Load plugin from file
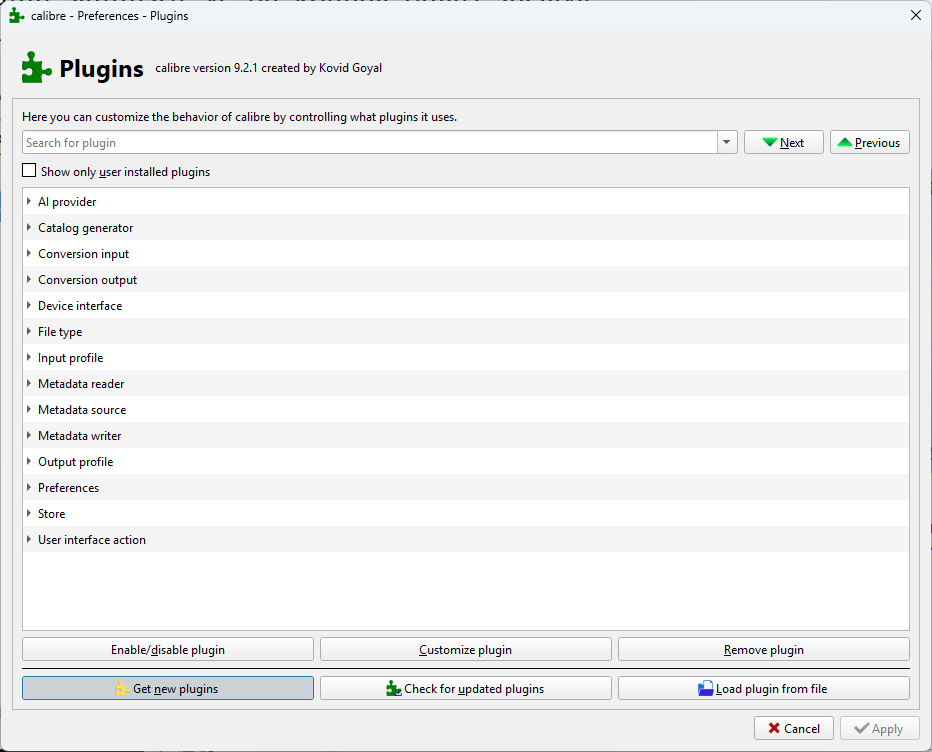This screenshot has width=932, height=752. point(763,688)
